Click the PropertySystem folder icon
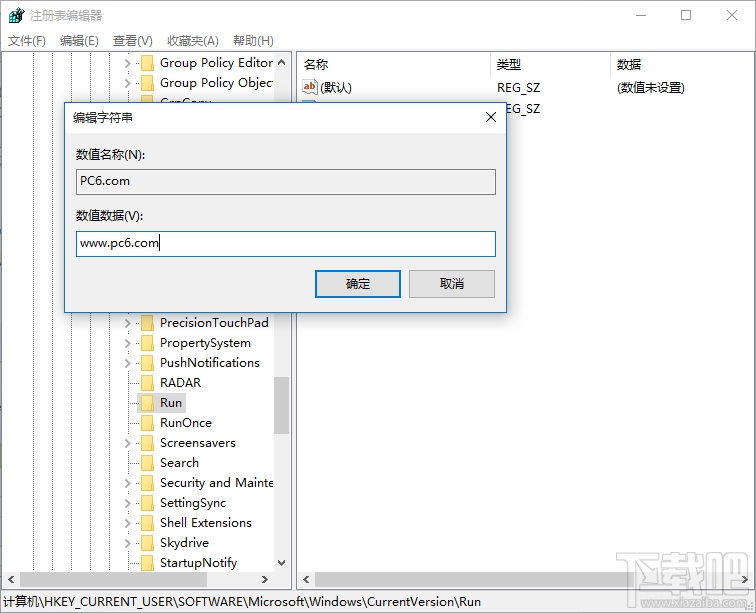Image resolution: width=756 pixels, height=613 pixels. point(147,343)
